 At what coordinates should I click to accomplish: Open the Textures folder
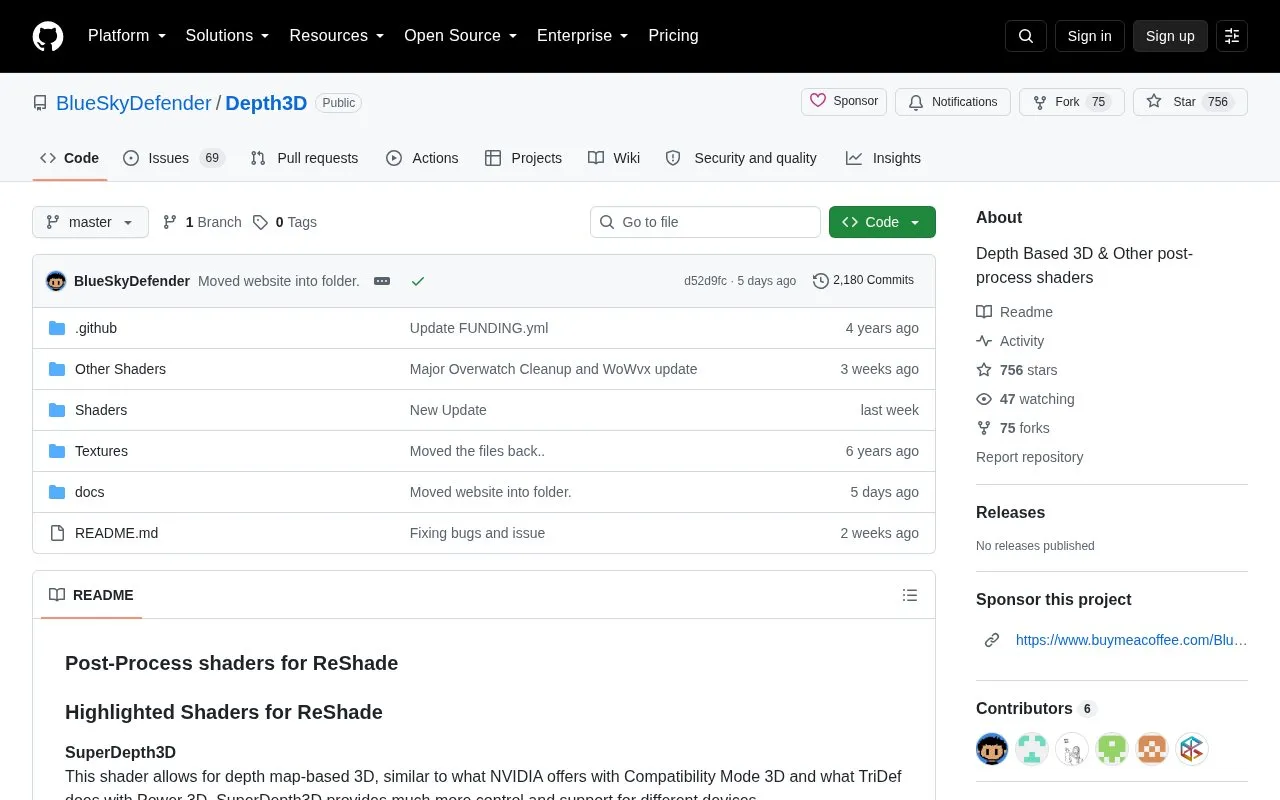click(x=101, y=451)
